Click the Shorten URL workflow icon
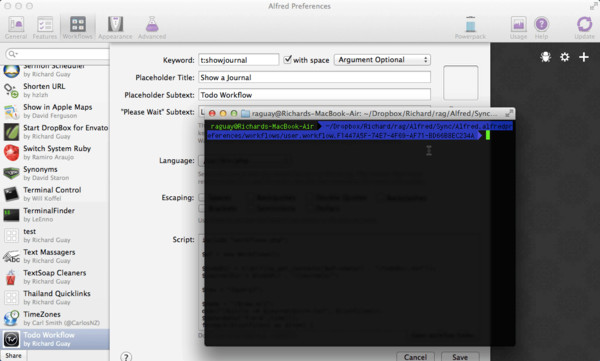The width and height of the screenshot is (600, 361). tap(11, 90)
